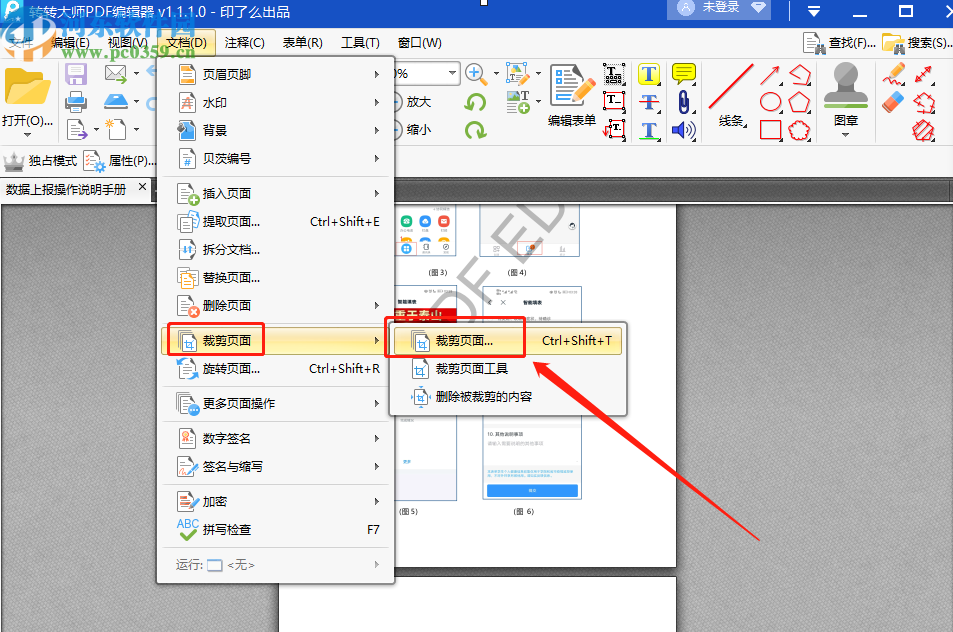Select the highlighter pencil markup tool
The image size is (953, 632).
(896, 74)
